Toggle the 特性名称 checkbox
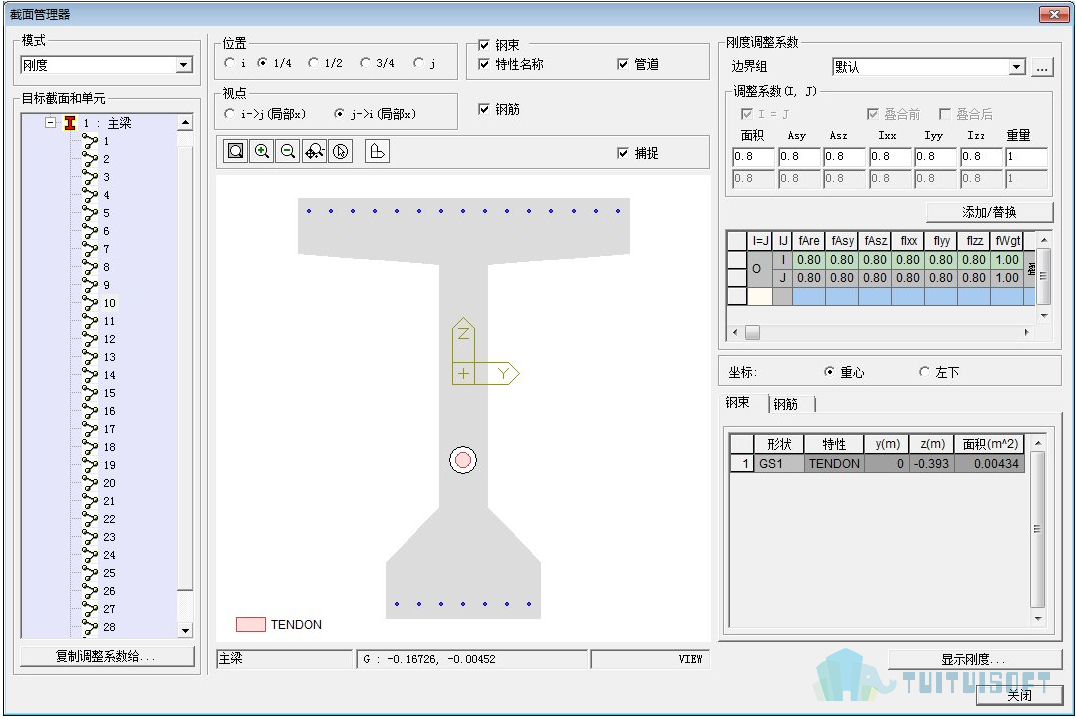1076x719 pixels. (x=484, y=64)
